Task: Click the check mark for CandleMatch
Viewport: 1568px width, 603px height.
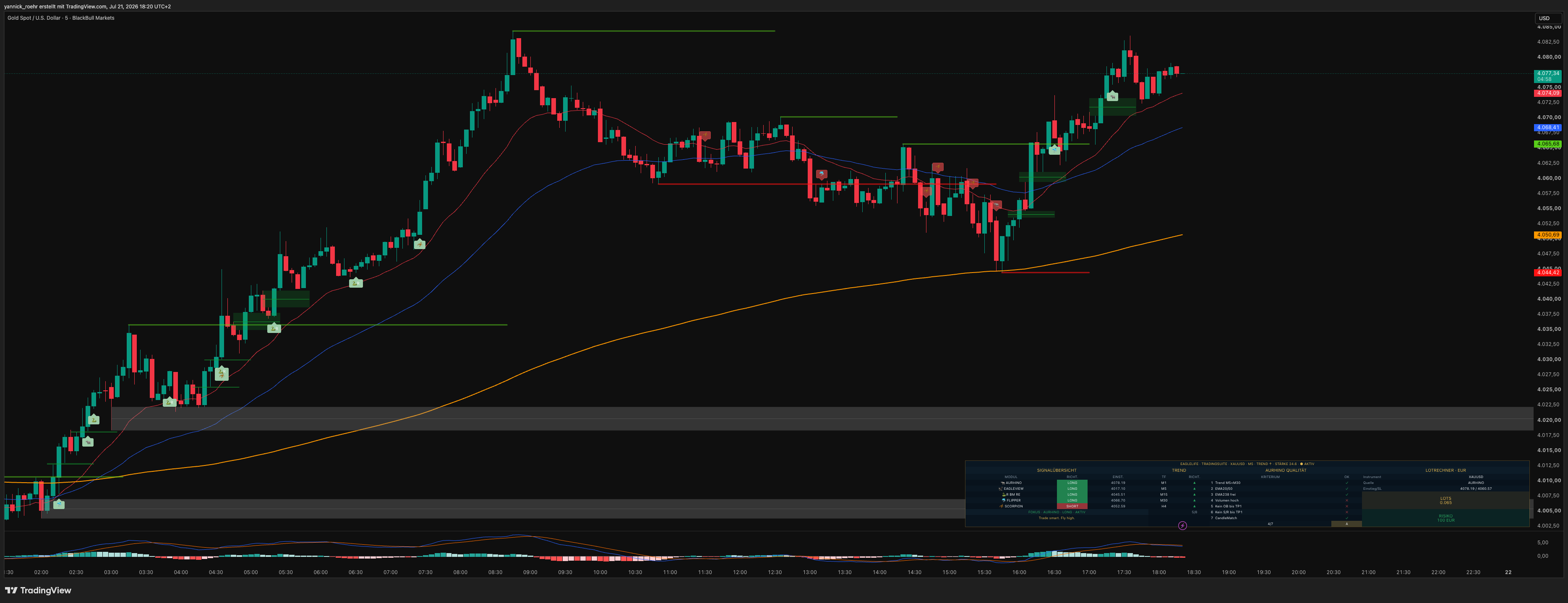Action: pos(1347,518)
